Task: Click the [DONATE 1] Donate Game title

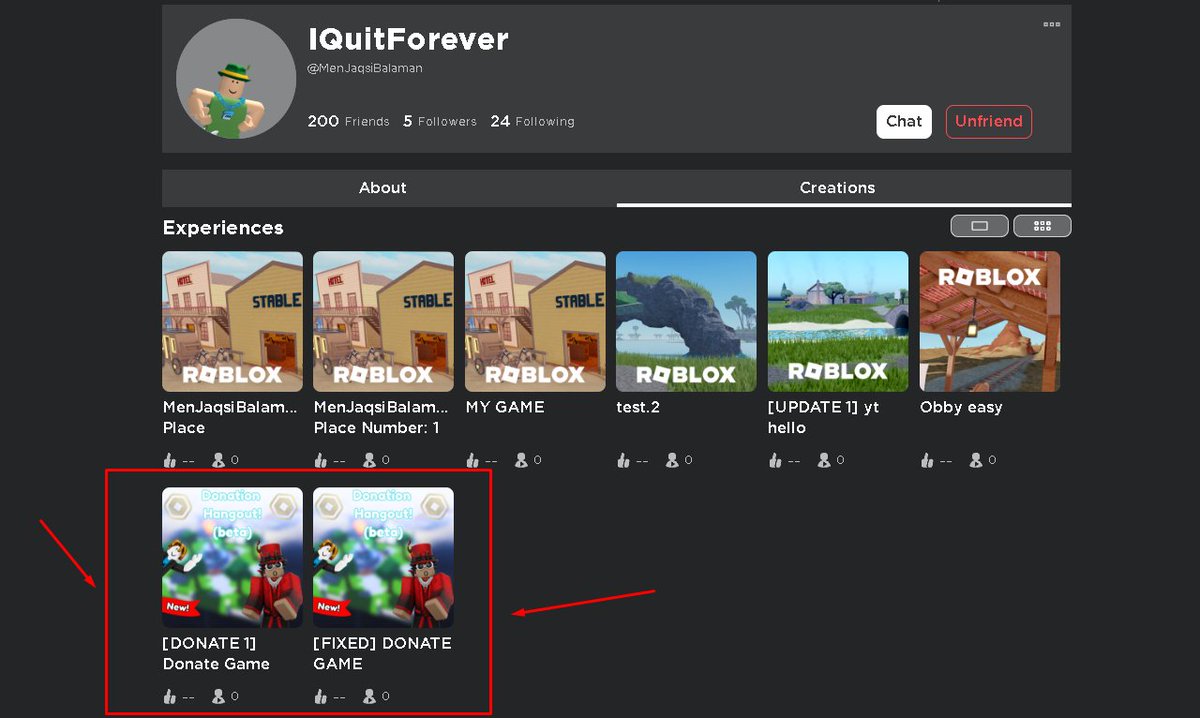Action: pos(216,653)
